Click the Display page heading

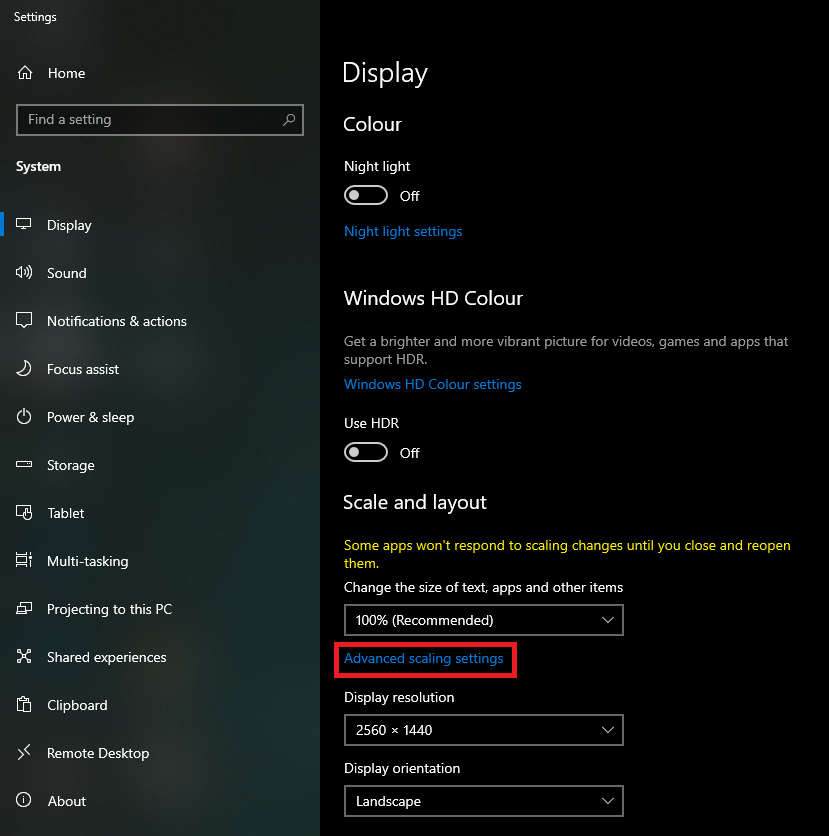(385, 73)
